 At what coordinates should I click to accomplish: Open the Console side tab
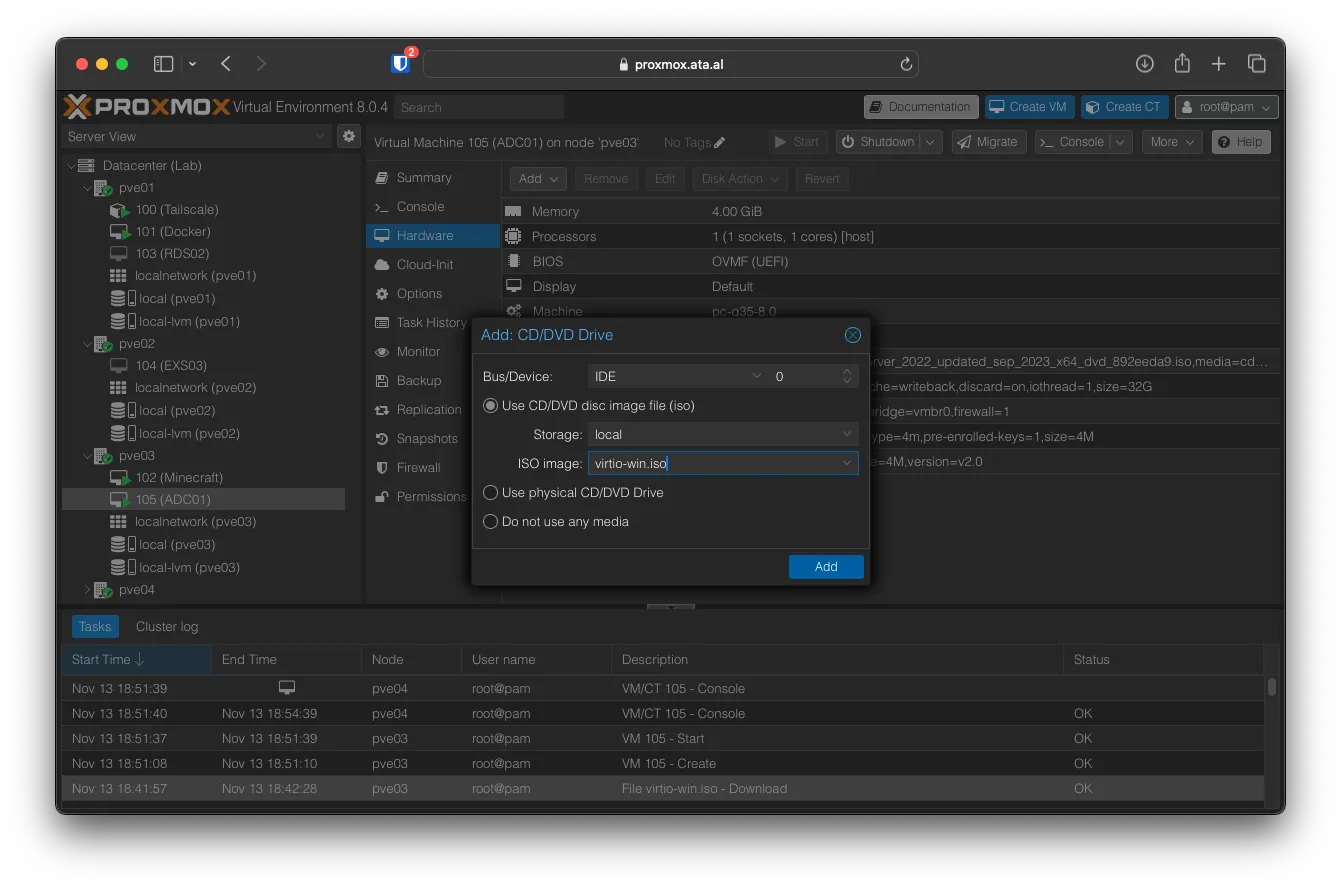(433, 207)
